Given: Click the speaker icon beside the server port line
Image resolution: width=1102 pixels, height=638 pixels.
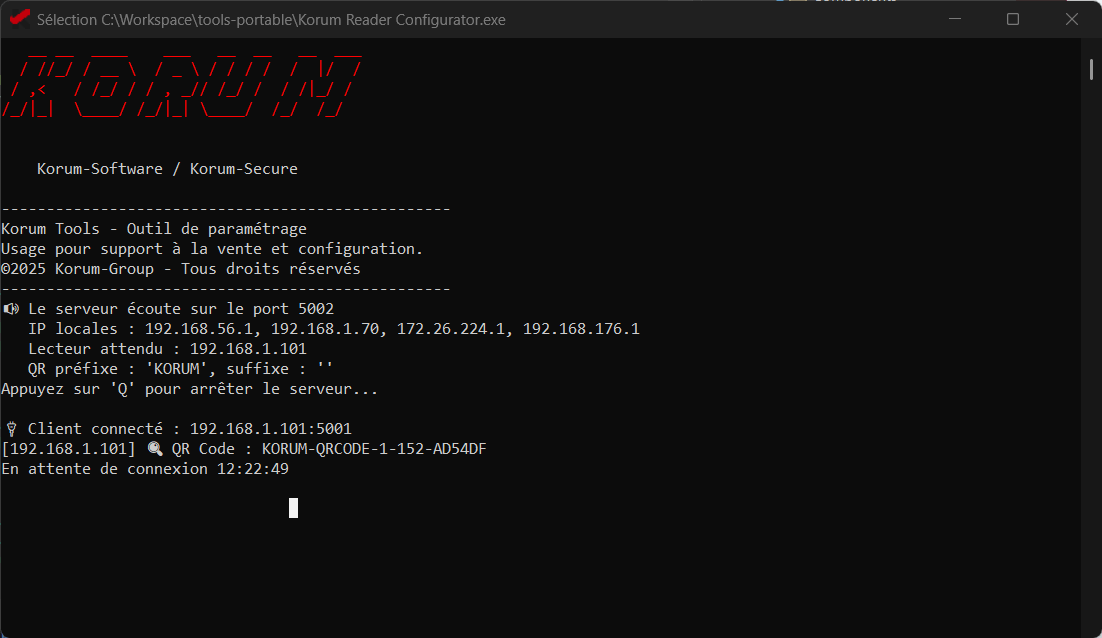Looking at the screenshot, I should (11, 309).
